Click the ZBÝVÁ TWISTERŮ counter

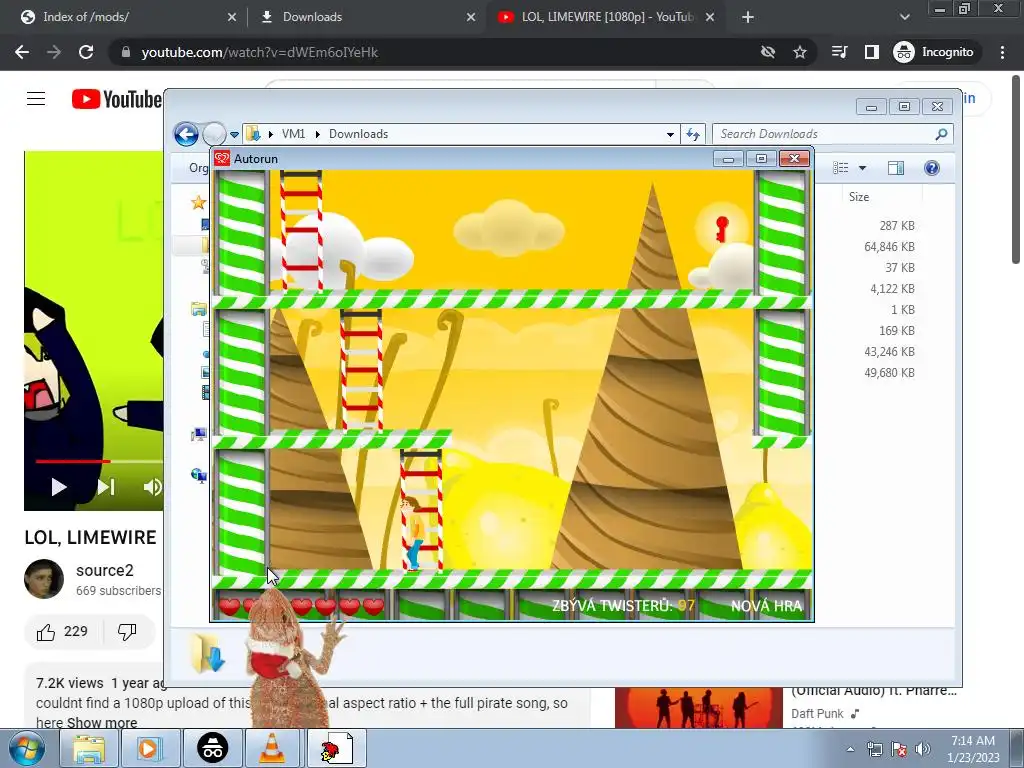623,606
